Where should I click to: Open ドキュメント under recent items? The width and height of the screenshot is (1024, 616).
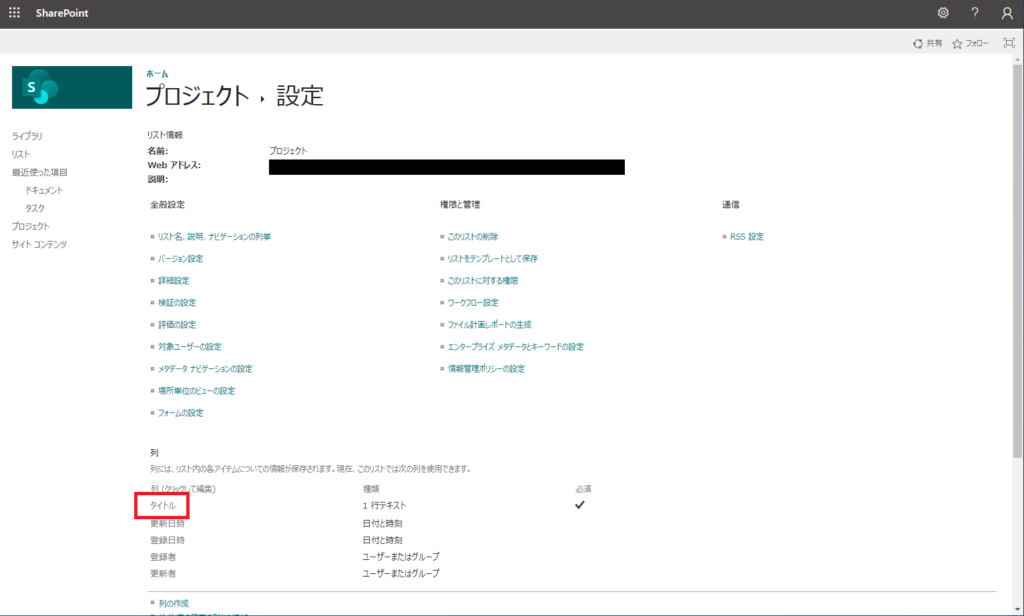click(x=44, y=190)
